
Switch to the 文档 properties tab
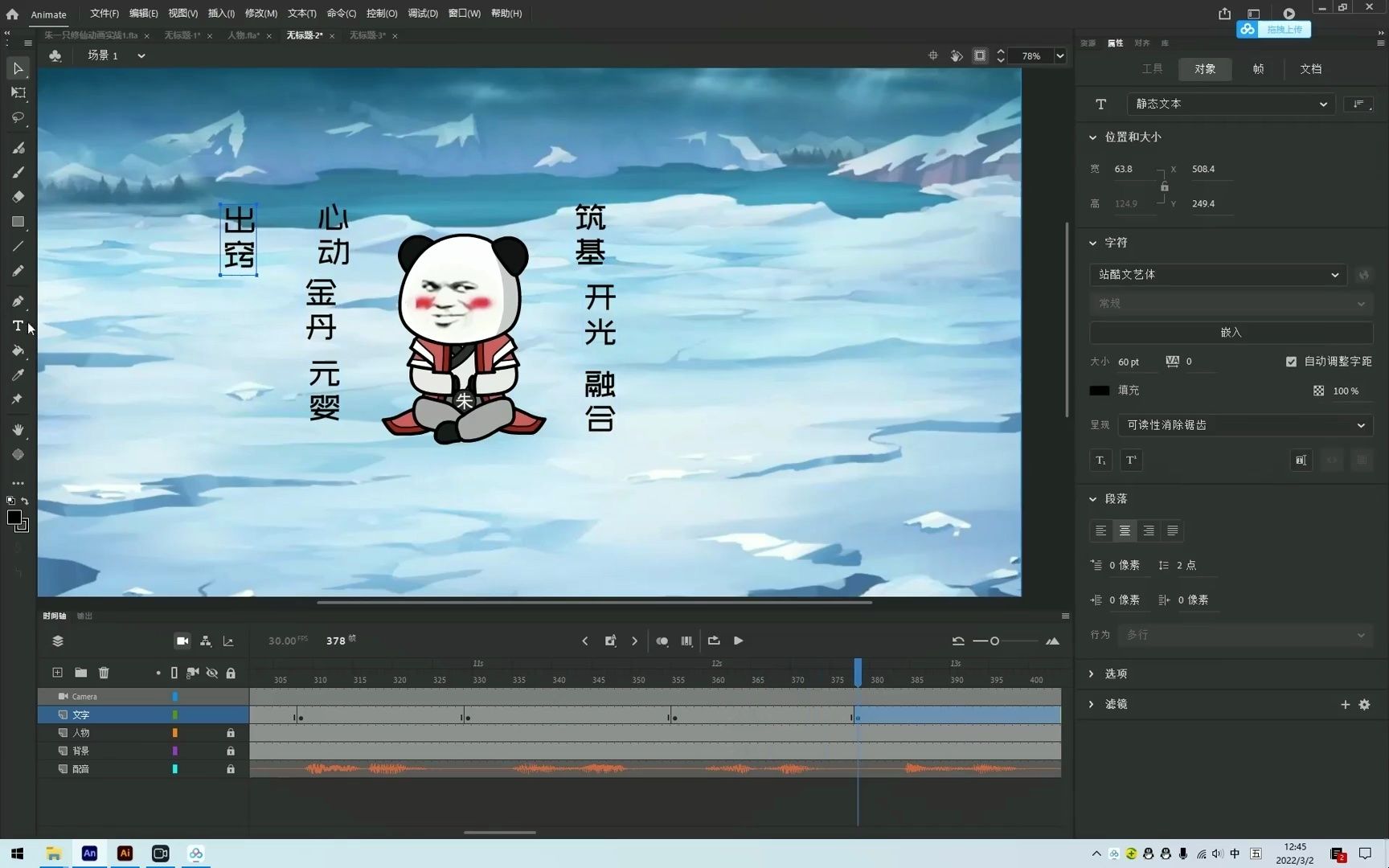[1310, 69]
